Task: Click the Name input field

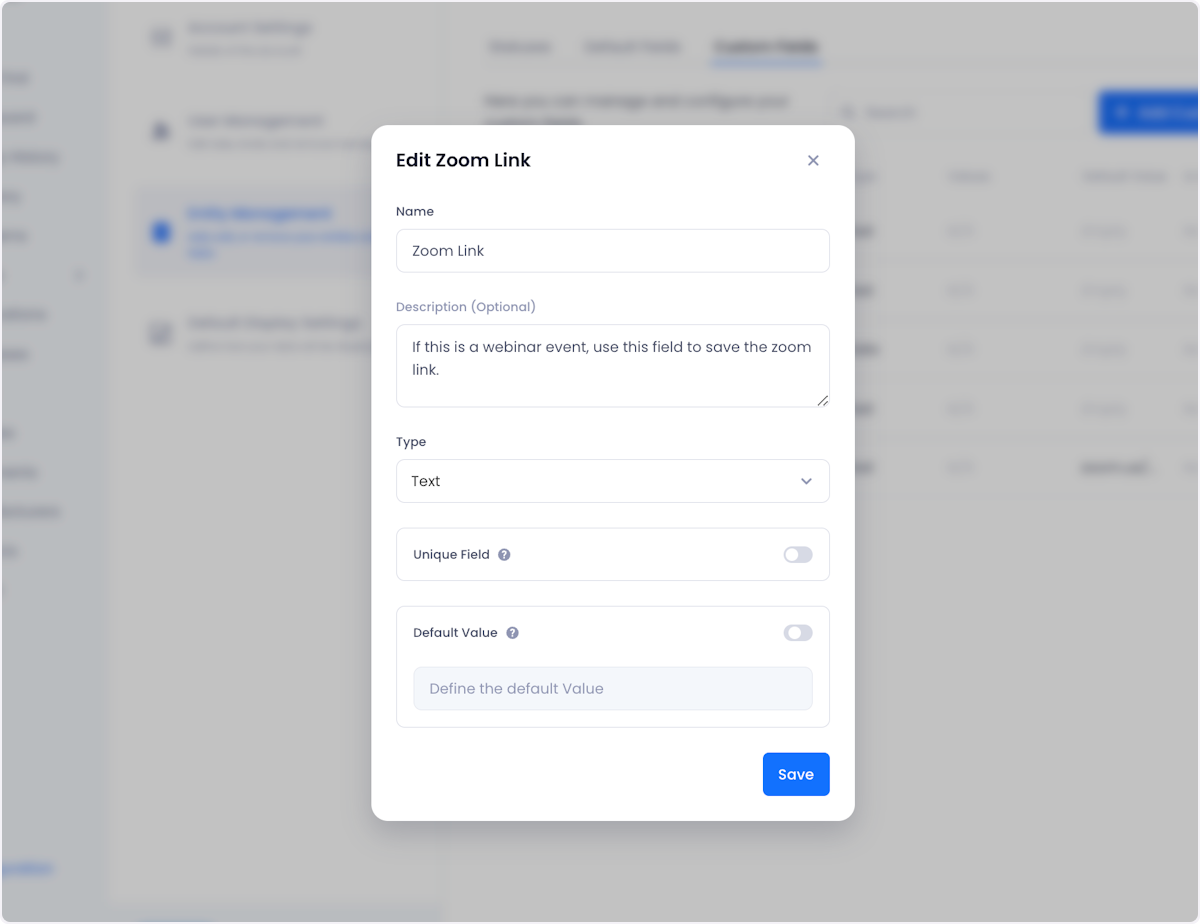Action: pos(613,251)
